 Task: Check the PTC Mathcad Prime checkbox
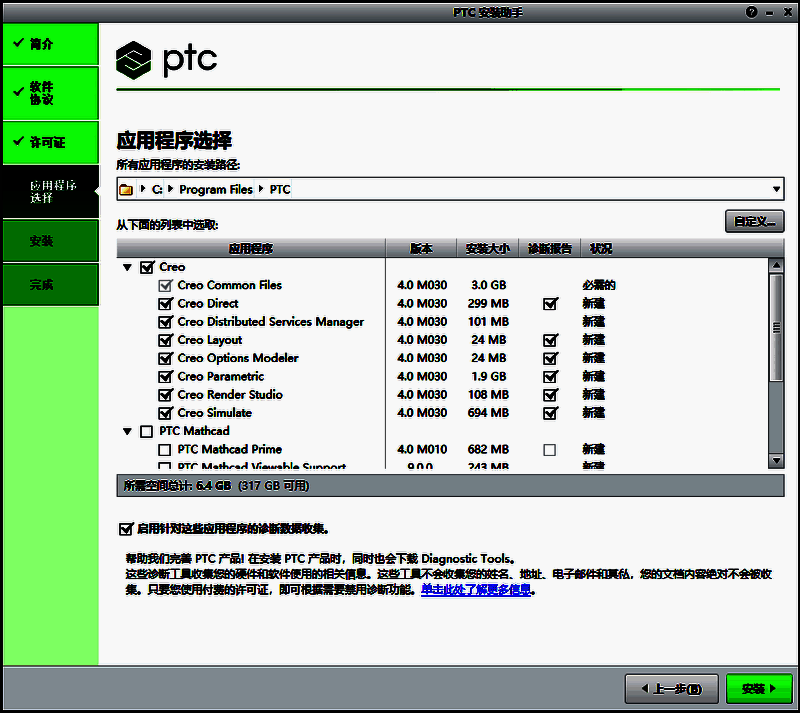coord(166,450)
